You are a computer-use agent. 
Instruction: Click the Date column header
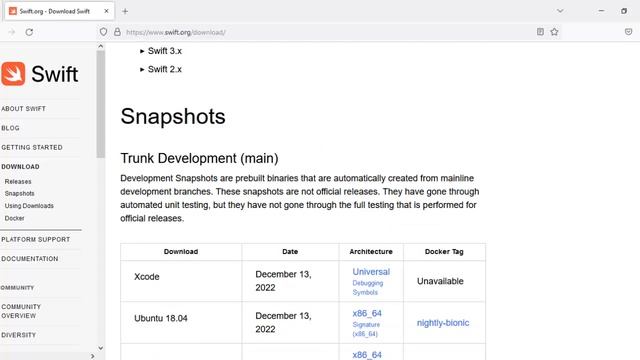tap(290, 252)
